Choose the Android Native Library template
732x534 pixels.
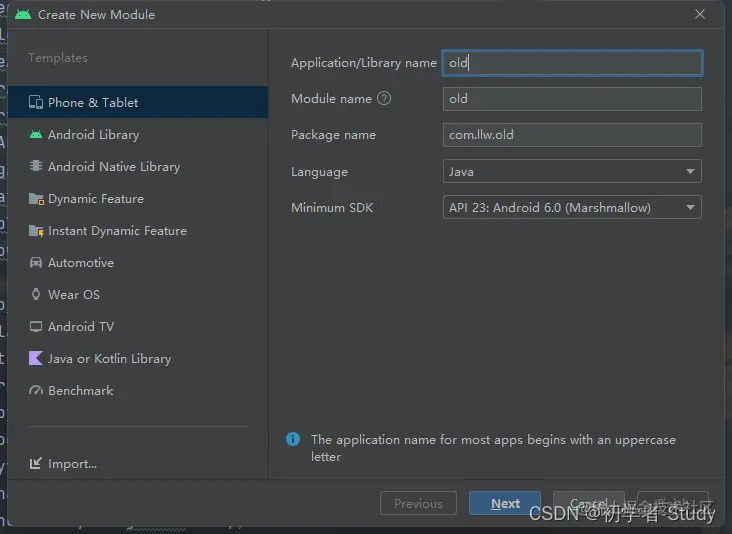[138, 166]
